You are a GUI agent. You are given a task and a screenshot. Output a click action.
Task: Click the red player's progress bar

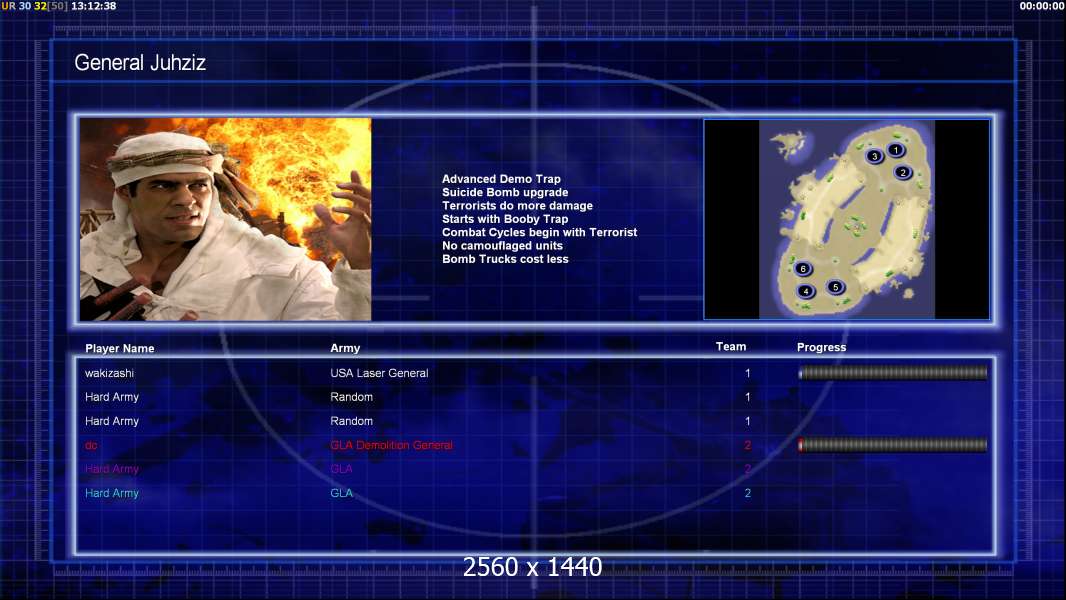(892, 445)
